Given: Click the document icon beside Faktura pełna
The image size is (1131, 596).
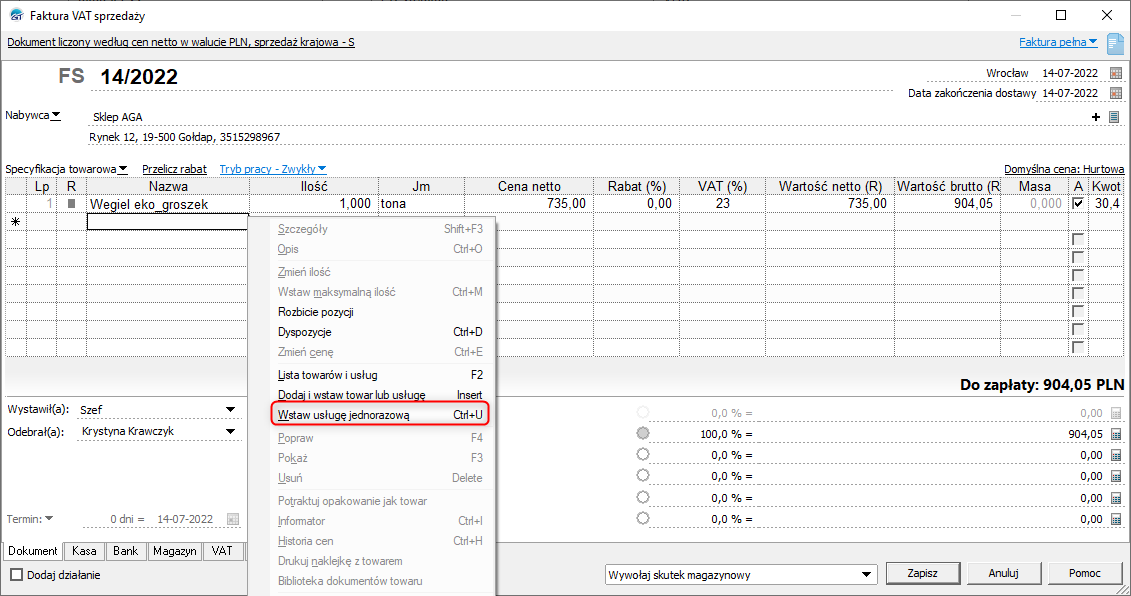Looking at the screenshot, I should [1115, 43].
